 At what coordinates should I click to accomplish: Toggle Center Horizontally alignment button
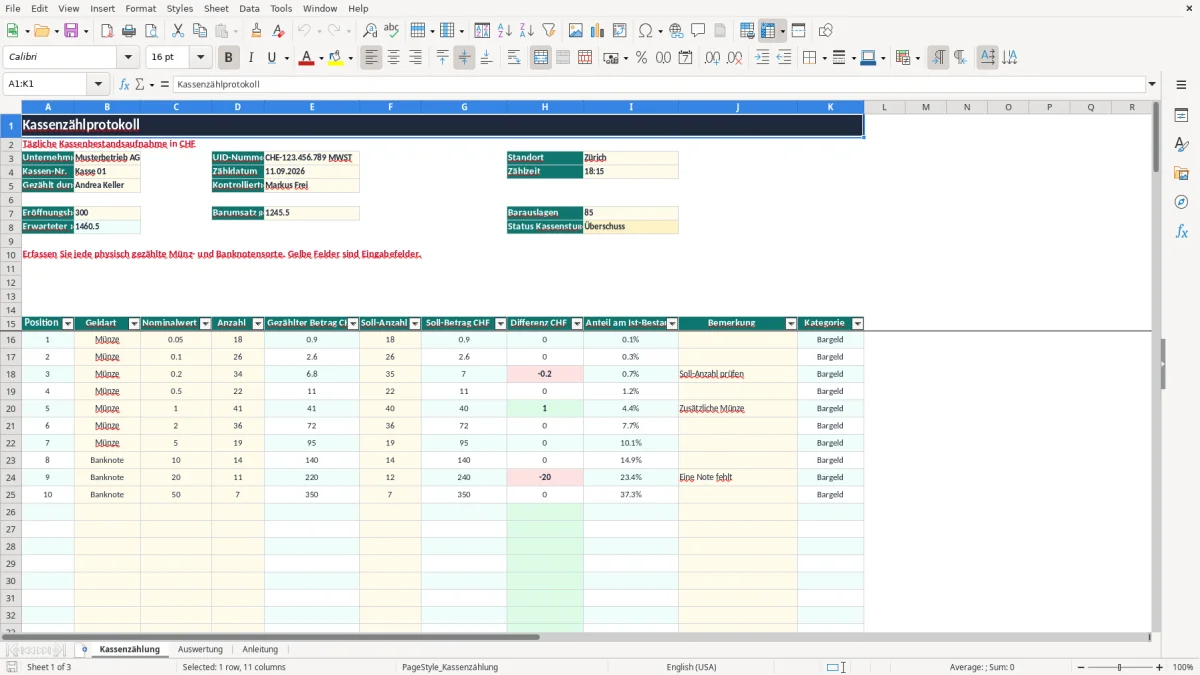pos(393,58)
